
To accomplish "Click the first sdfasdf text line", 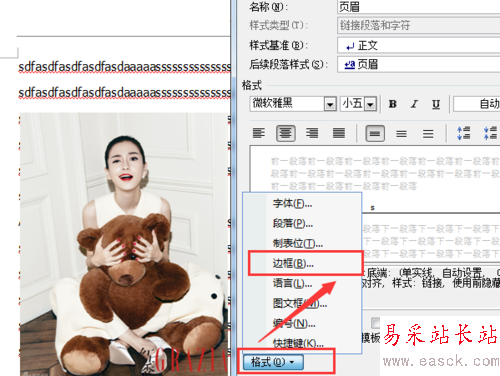I will pos(124,67).
